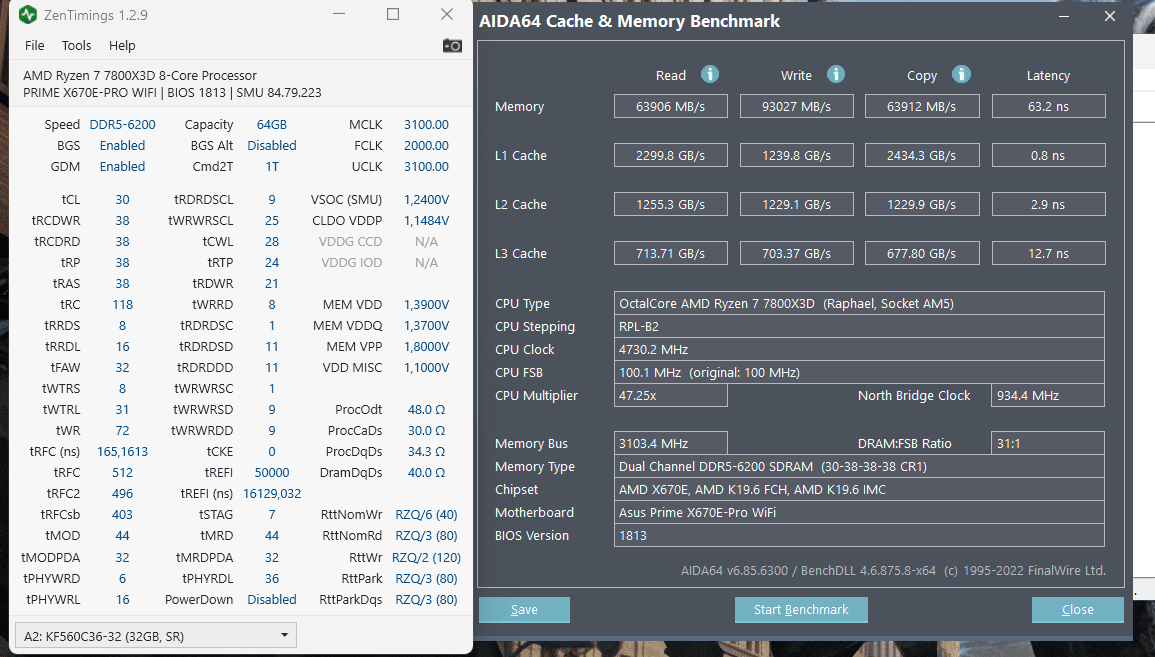1155x657 pixels.
Task: Select the L3 Cache latency 12.7 ns
Action: point(1048,253)
